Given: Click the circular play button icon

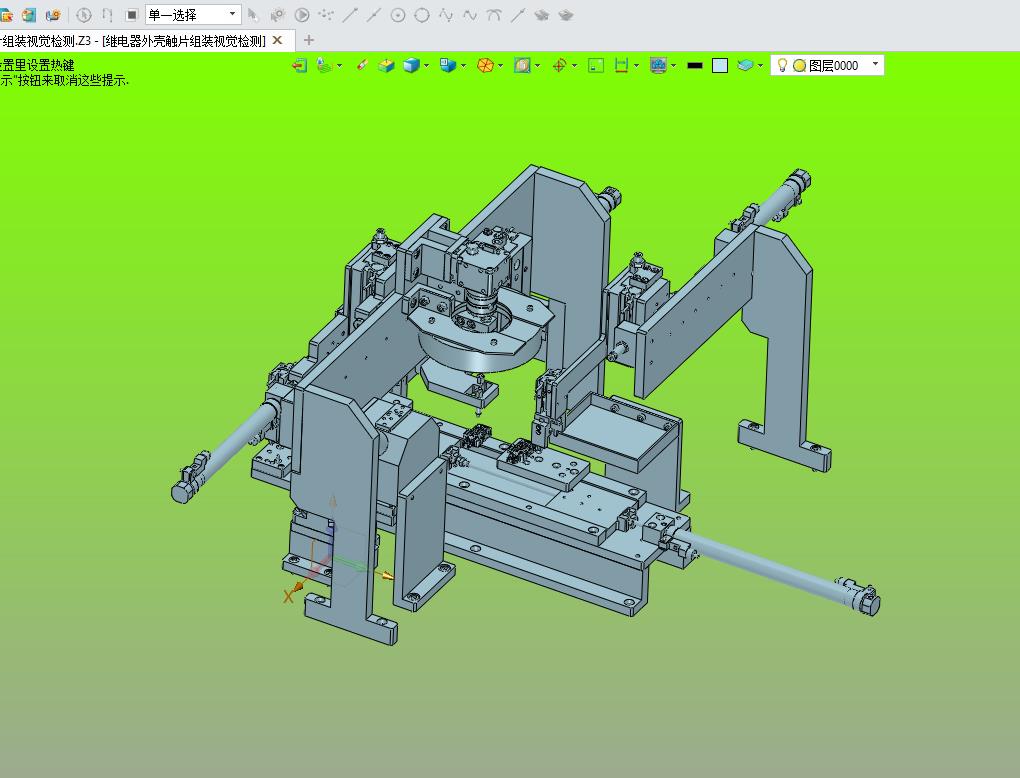Looking at the screenshot, I should pyautogui.click(x=302, y=14).
